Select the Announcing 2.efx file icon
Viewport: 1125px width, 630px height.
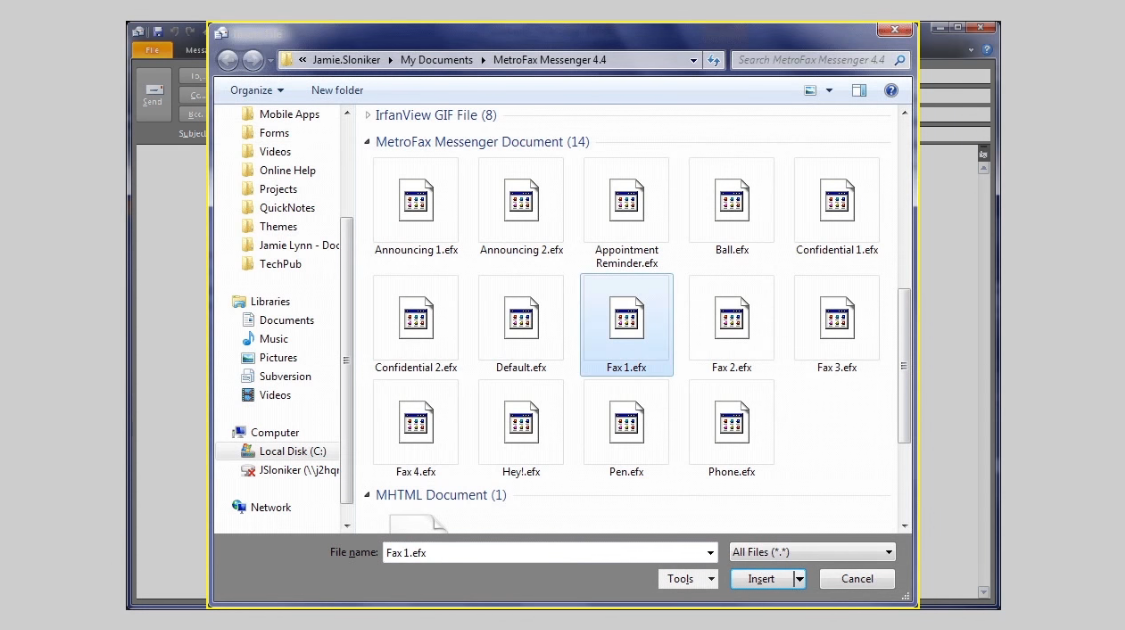pyautogui.click(x=521, y=201)
